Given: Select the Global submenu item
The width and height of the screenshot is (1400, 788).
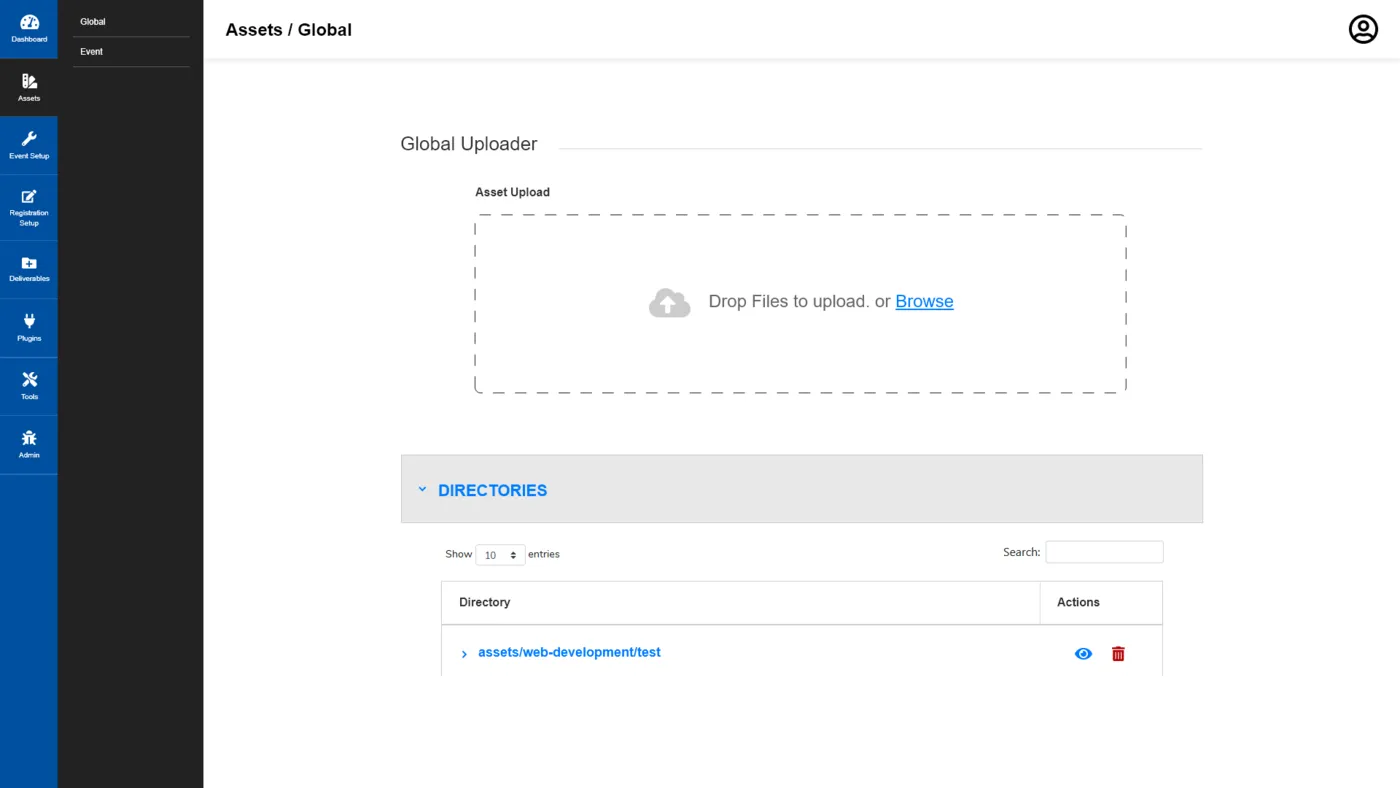Looking at the screenshot, I should (93, 22).
